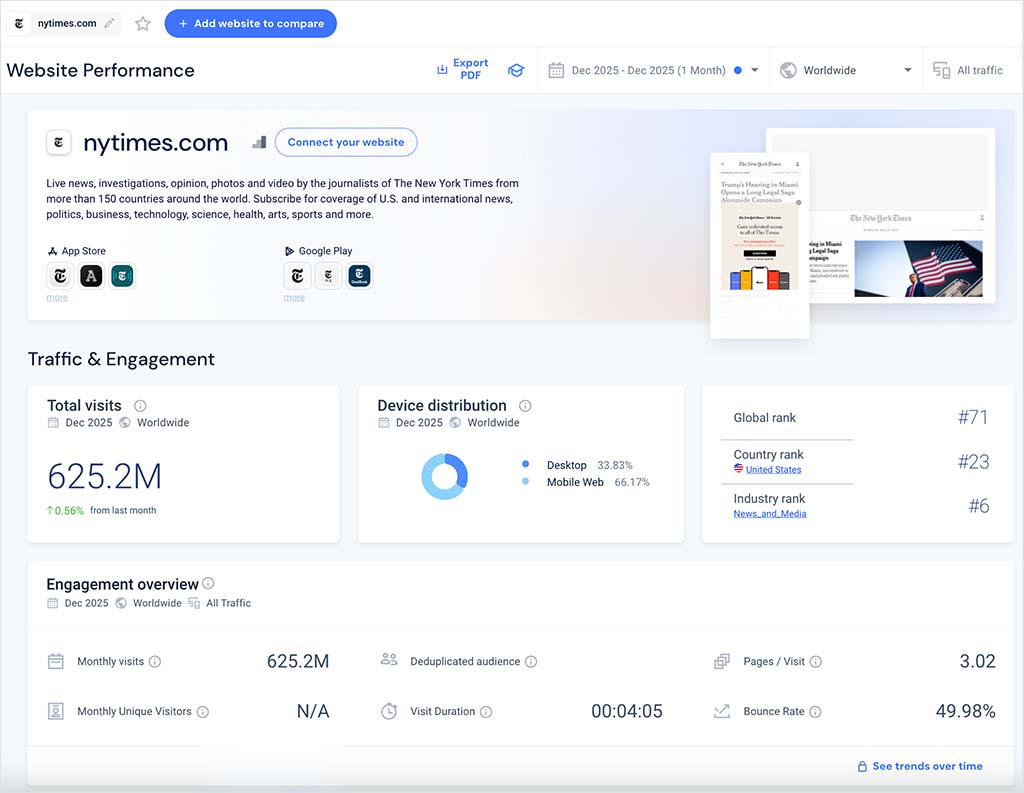Click See trends over time link
The width and height of the screenshot is (1024, 793).
[920, 766]
